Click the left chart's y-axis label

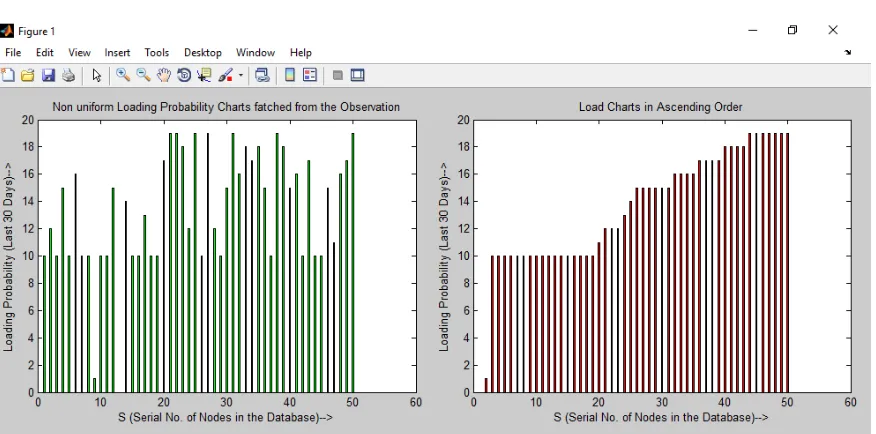pos(8,257)
